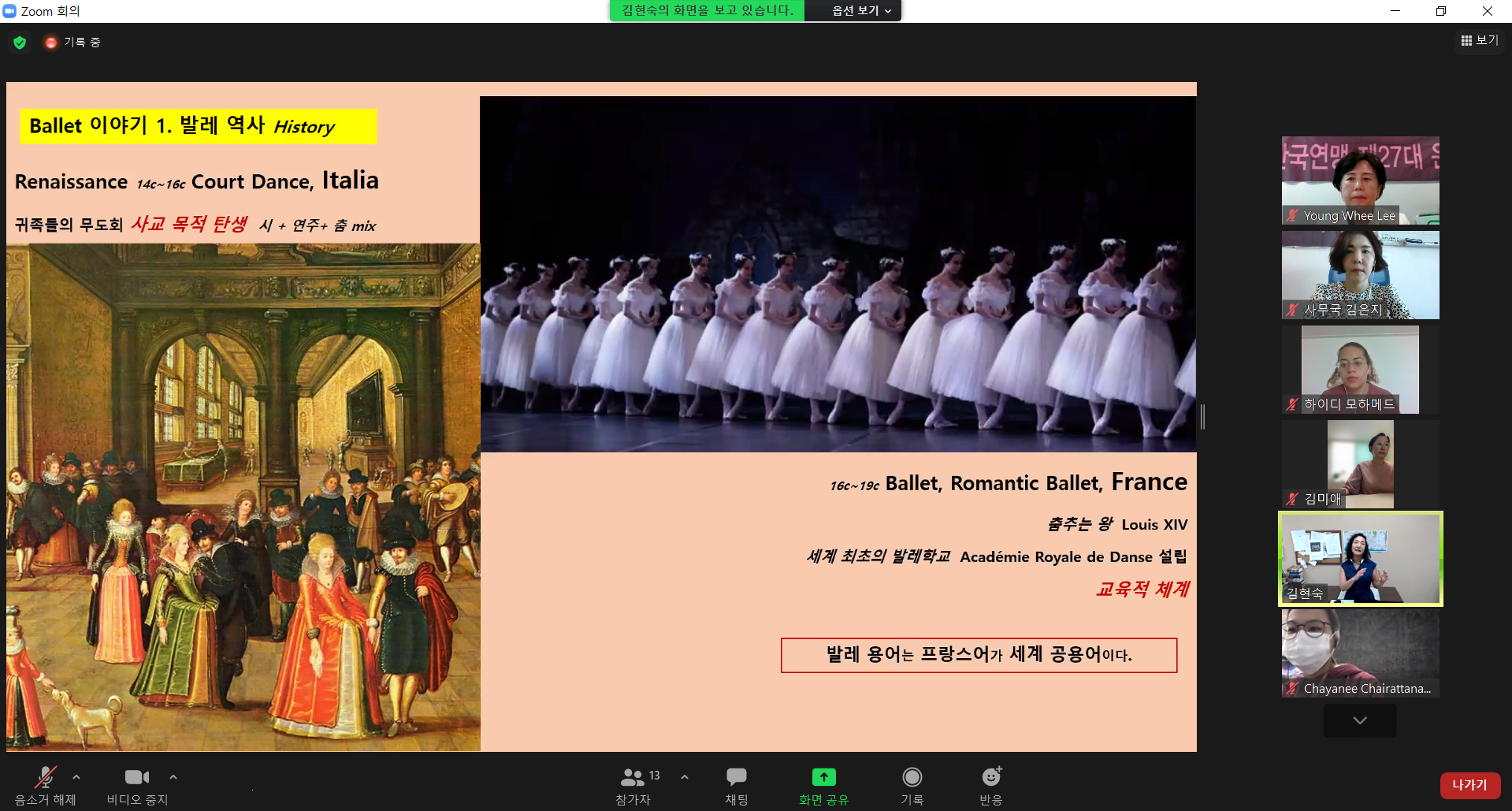Click Renaissance Court Dance, Italia heading

click(197, 181)
